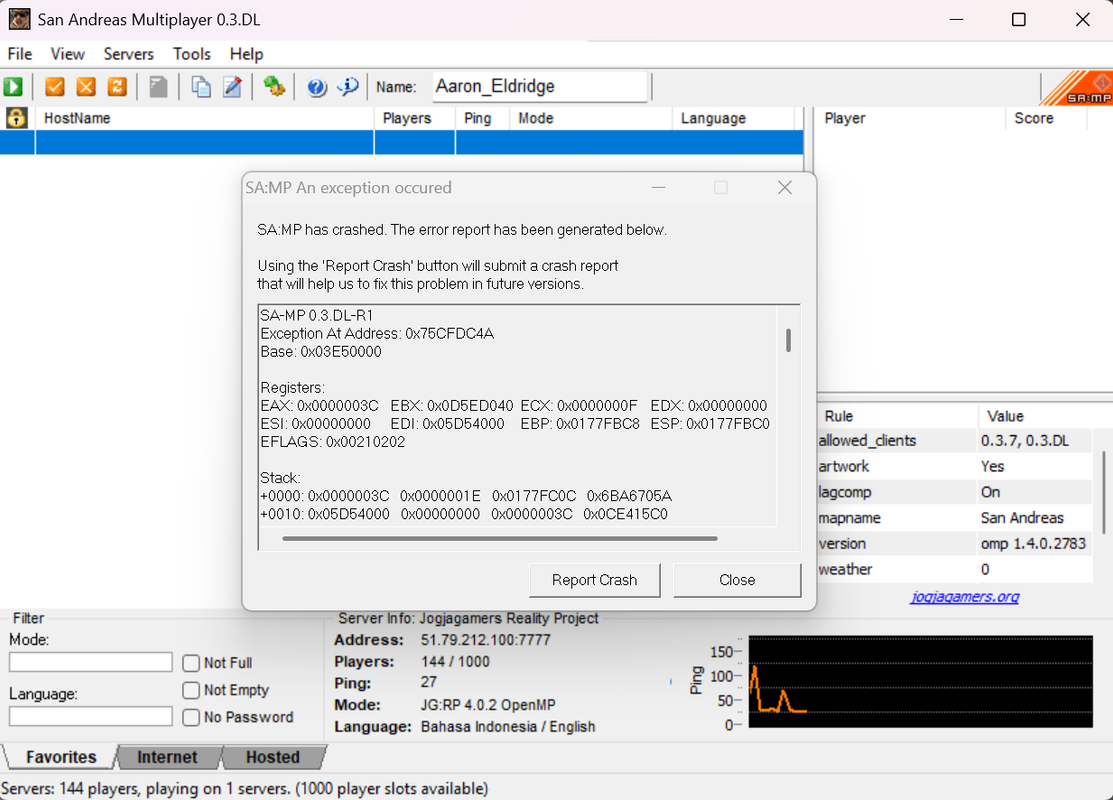Select the version rule row
Image resolution: width=1113 pixels, height=800 pixels.
pos(955,543)
